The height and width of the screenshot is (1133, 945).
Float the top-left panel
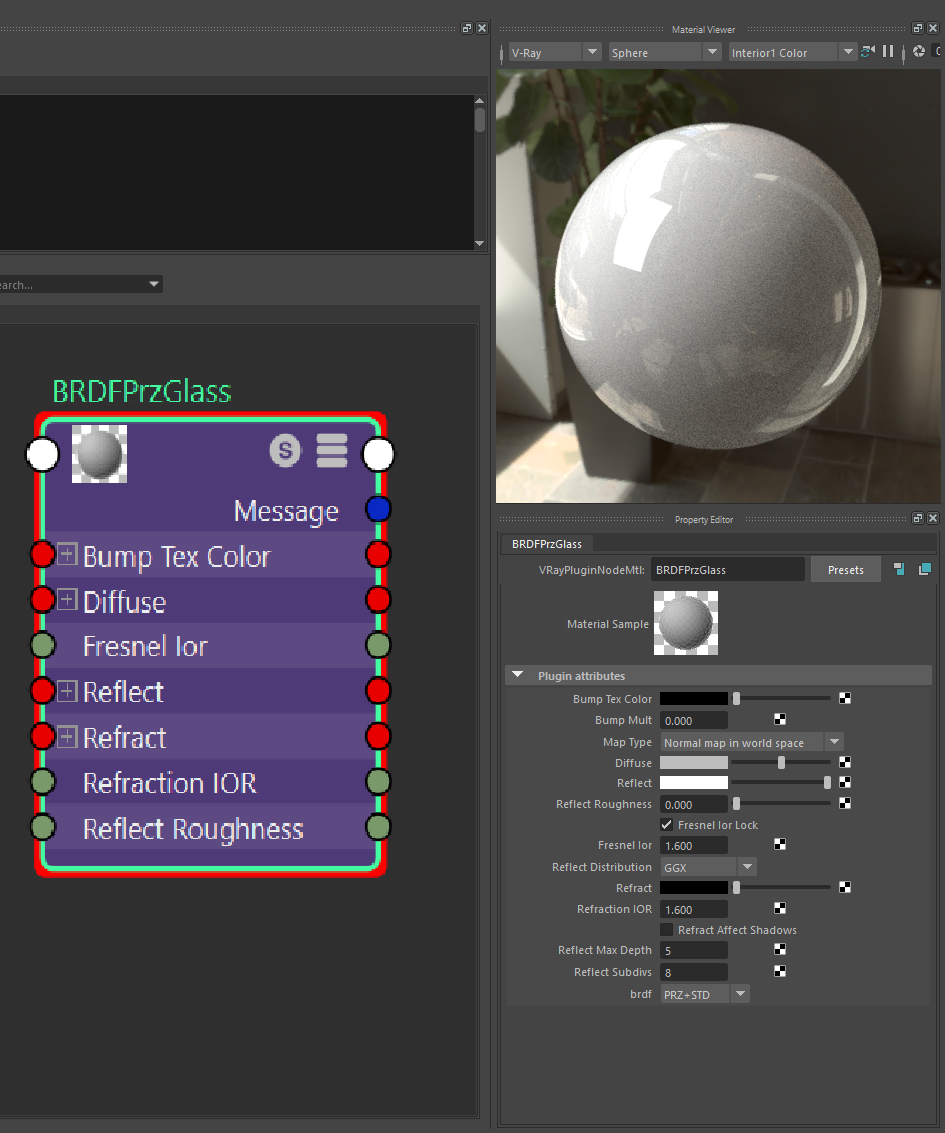[467, 28]
